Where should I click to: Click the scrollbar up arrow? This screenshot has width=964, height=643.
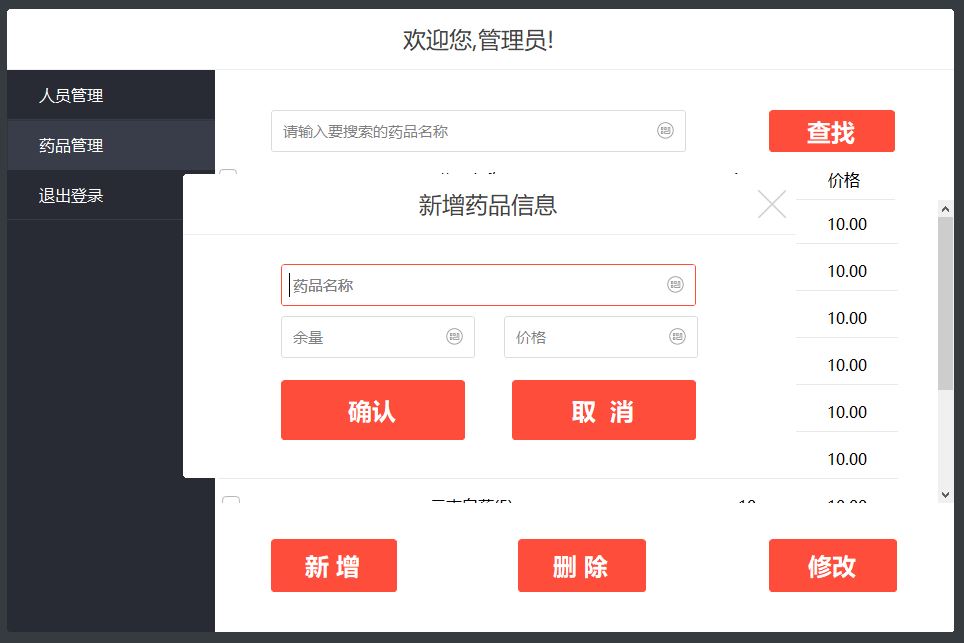click(x=945, y=209)
